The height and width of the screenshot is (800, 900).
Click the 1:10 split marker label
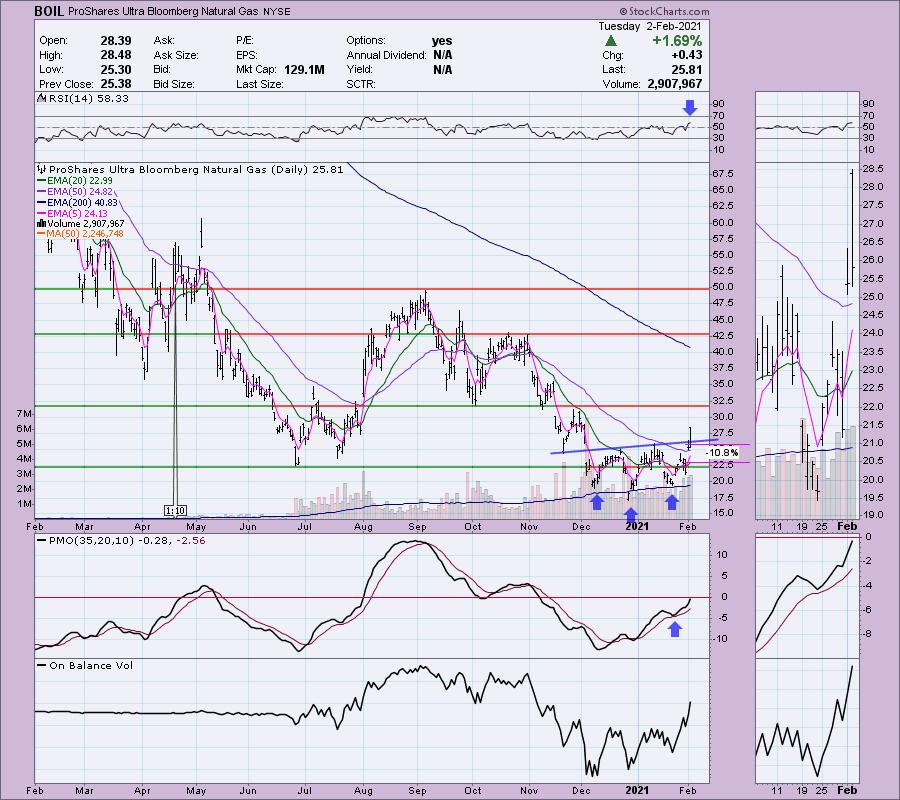coord(175,510)
